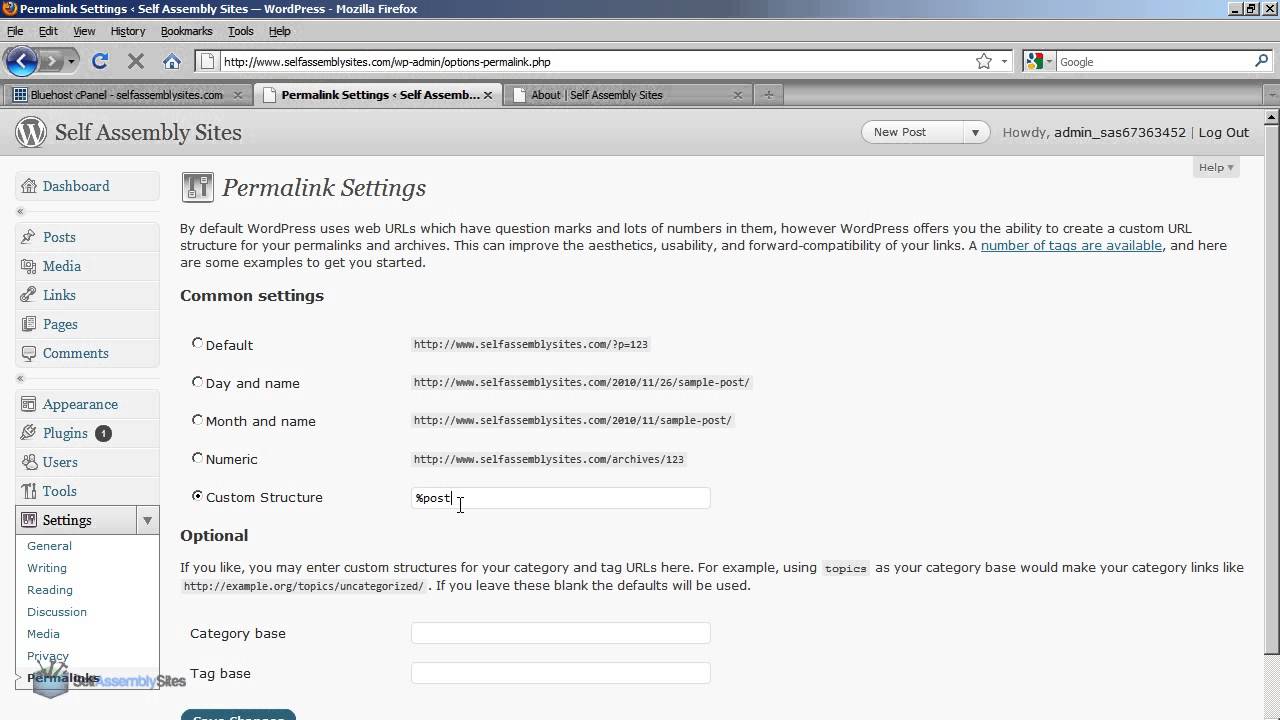The image size is (1280, 720).
Task: Click the browser Back arrow button
Action: (x=21, y=61)
